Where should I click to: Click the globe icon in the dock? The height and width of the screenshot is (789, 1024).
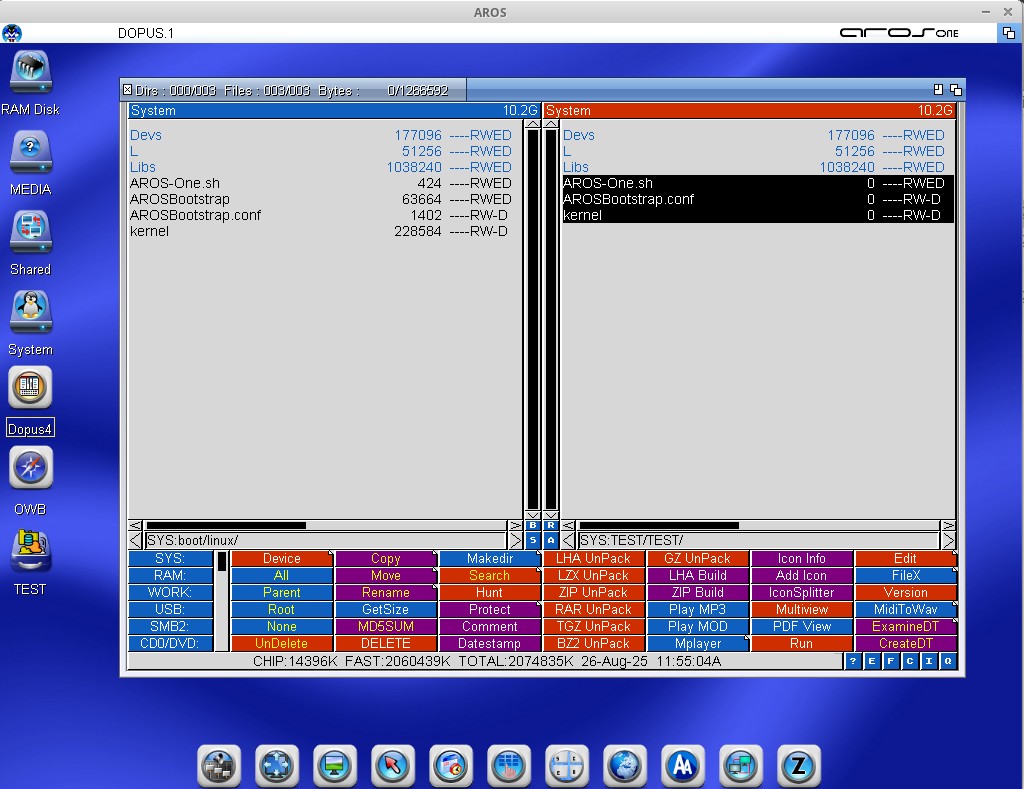tap(625, 766)
